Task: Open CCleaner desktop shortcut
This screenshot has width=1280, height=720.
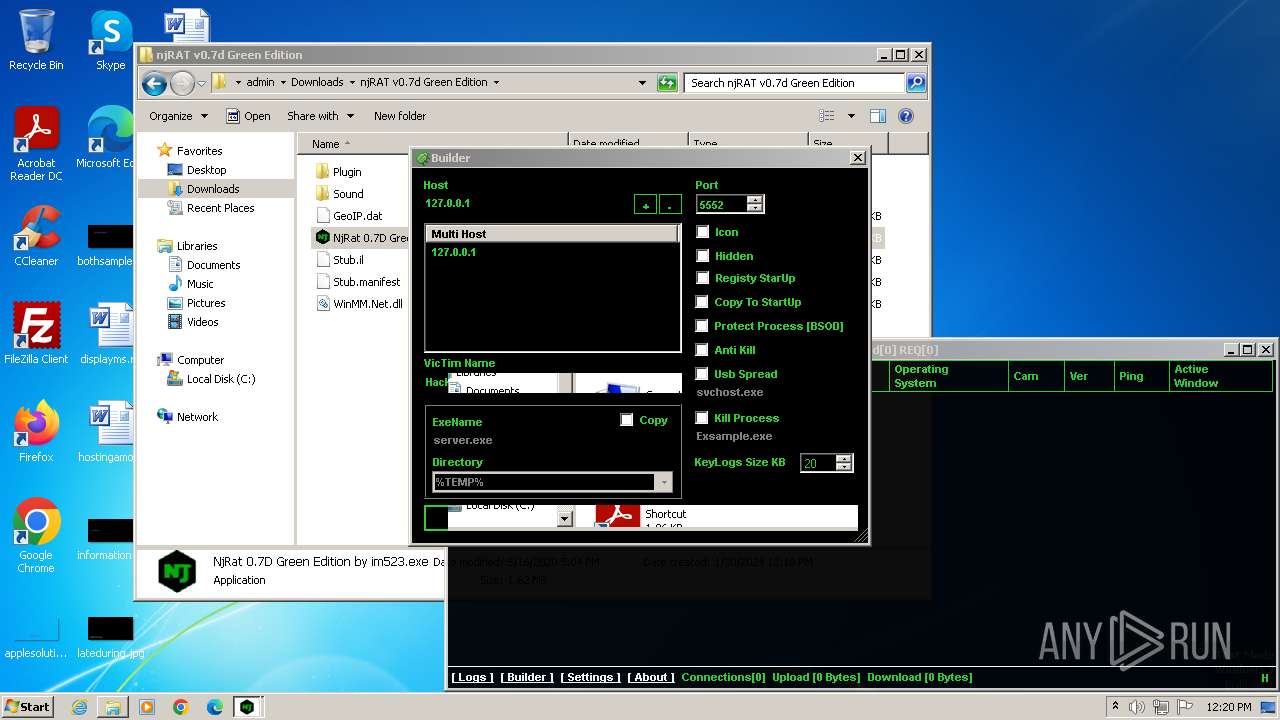Action: (36, 236)
